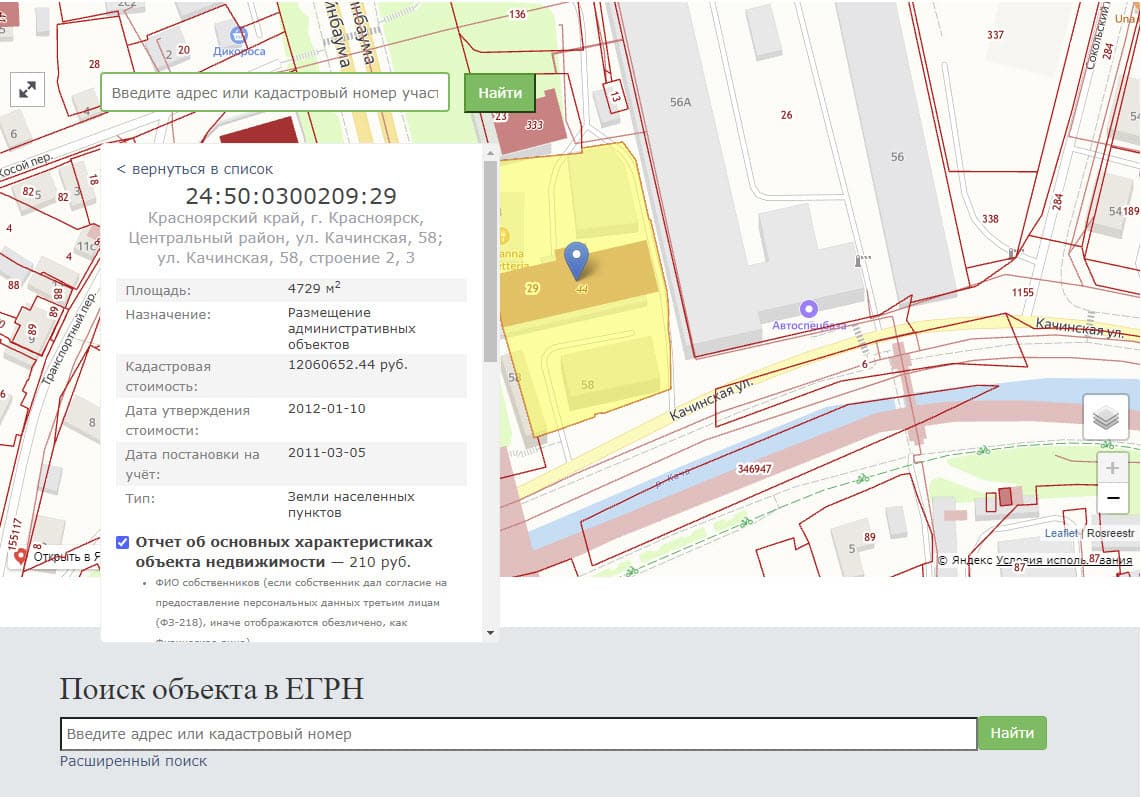The image size is (1141, 797).
Task: Click the parcel address text with Качинская, 58
Action: [x=285, y=238]
